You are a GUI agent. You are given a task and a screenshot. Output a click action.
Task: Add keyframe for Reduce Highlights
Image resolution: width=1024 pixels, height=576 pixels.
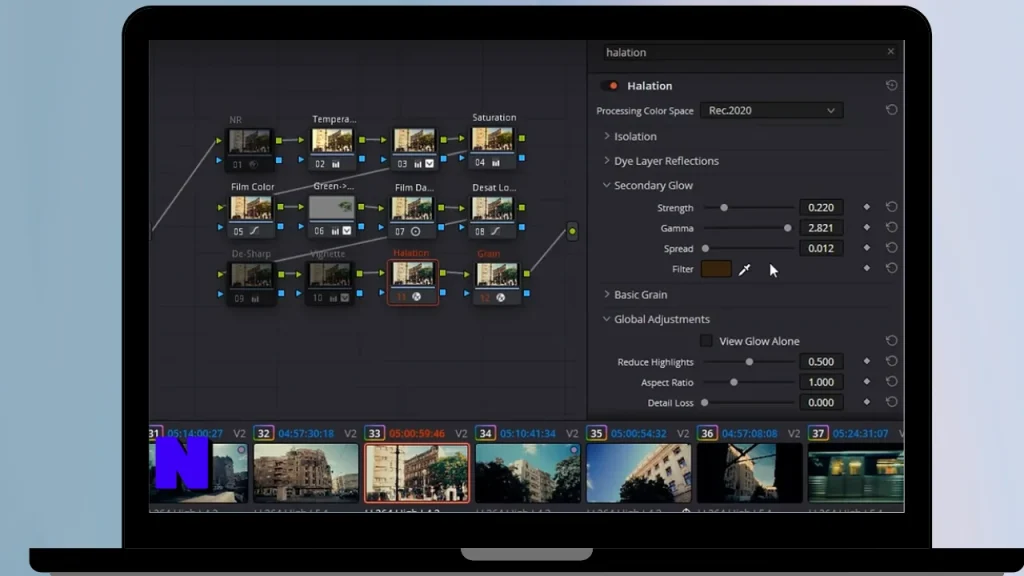click(x=867, y=361)
